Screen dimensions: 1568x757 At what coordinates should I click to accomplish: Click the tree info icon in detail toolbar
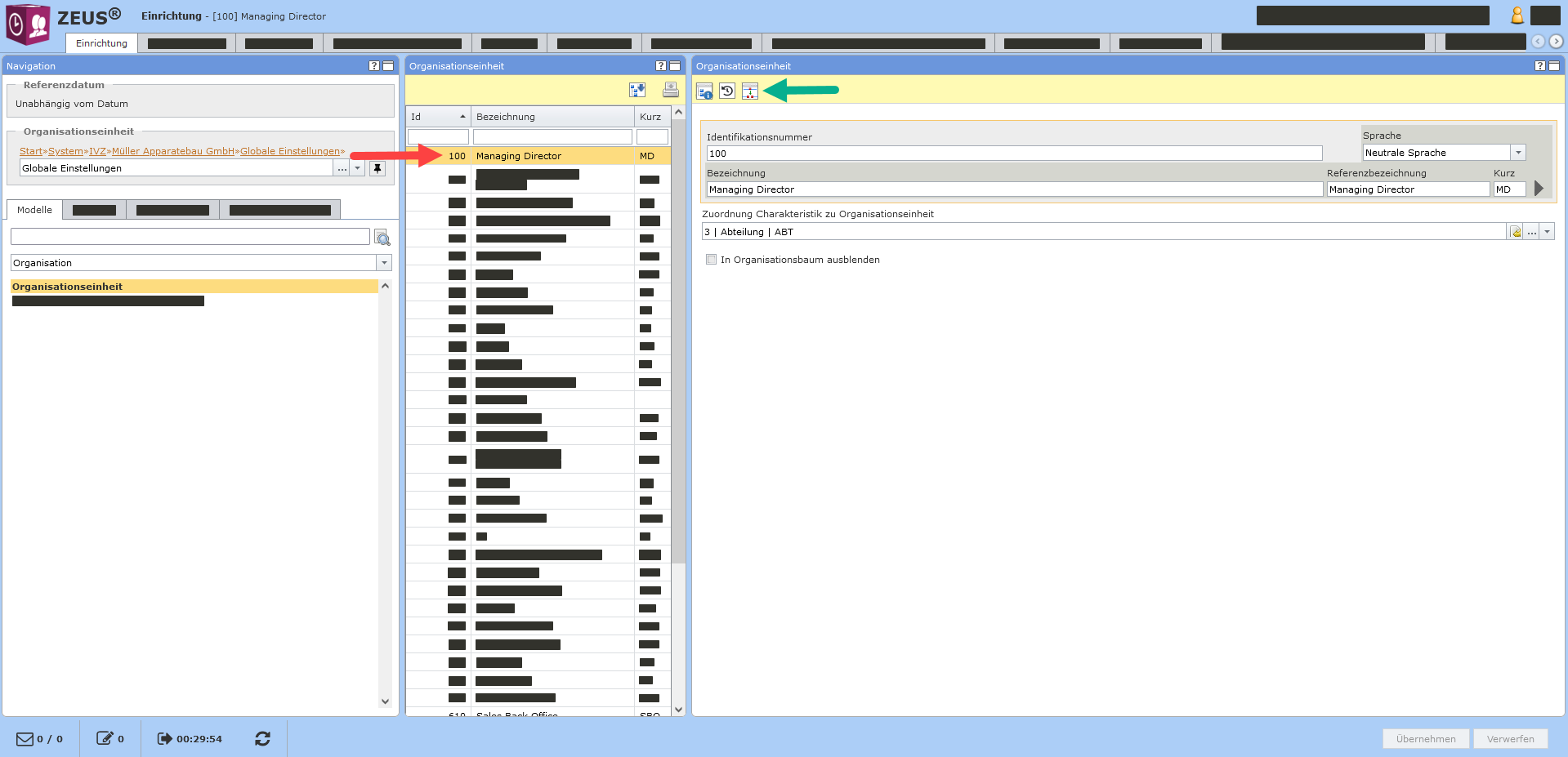(x=704, y=91)
